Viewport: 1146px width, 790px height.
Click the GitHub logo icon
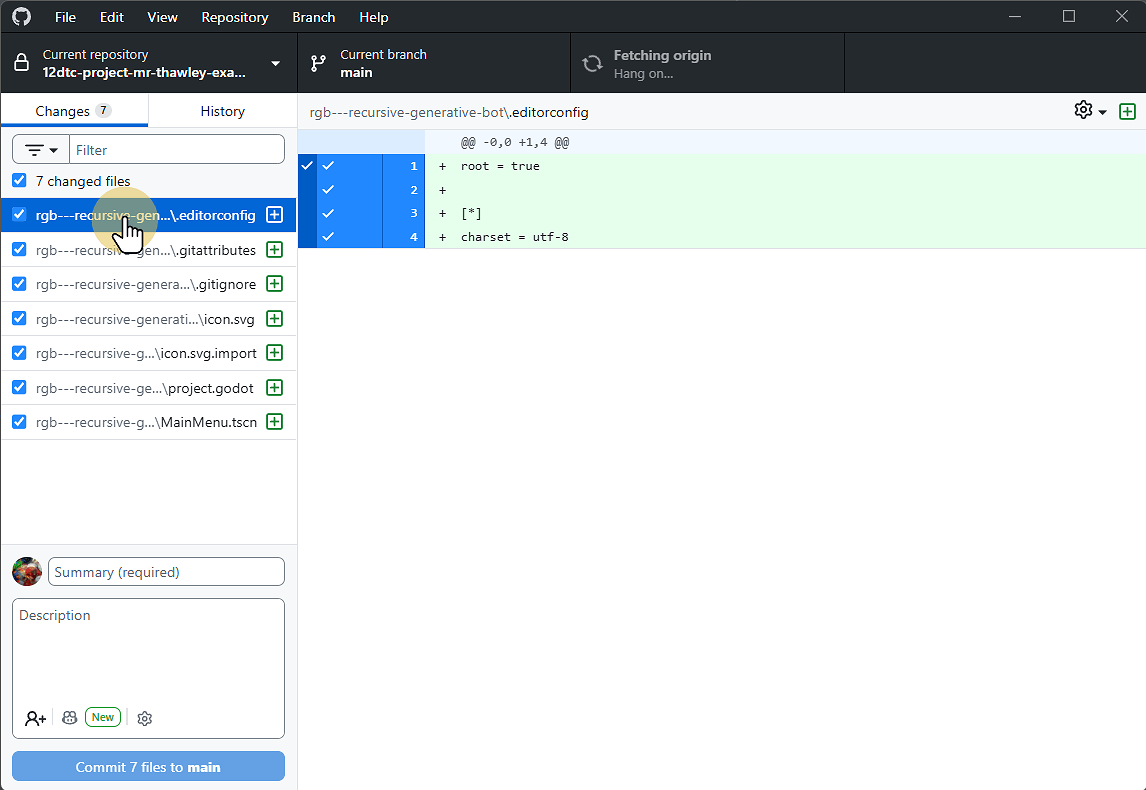tap(20, 16)
